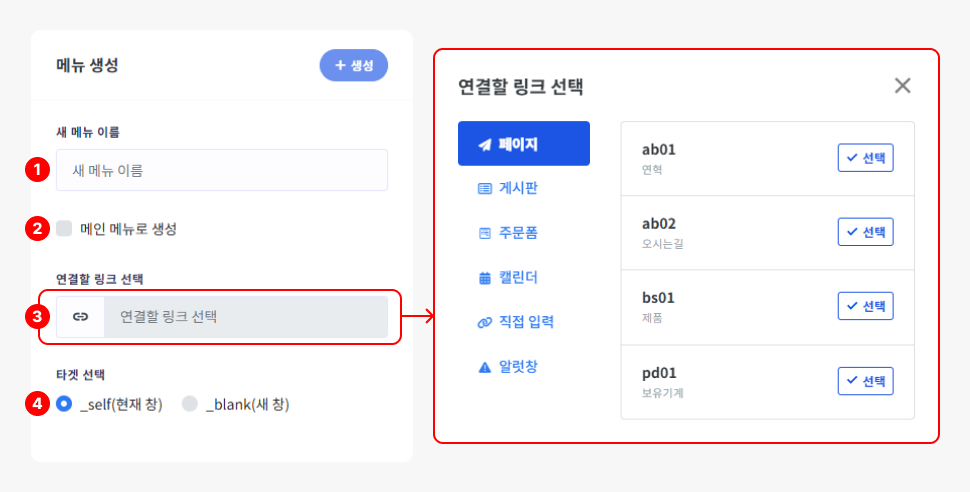This screenshot has height=492, width=970.
Task: Click the 주문폼 order form icon
Action: click(485, 233)
